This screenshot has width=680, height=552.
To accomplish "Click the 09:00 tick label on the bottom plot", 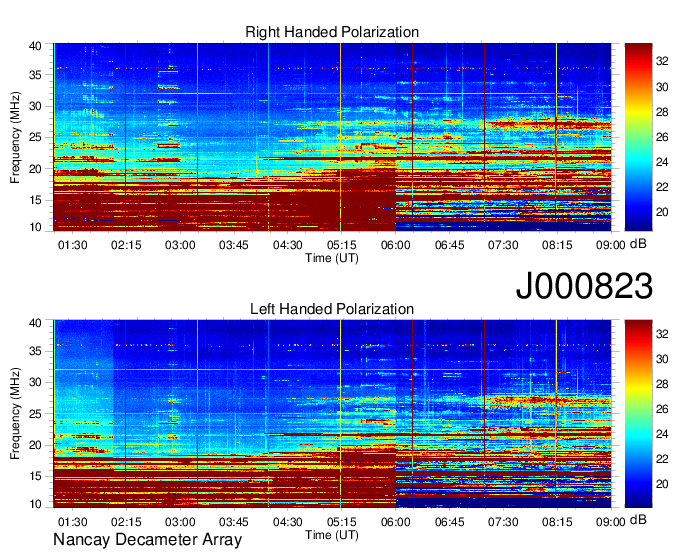I will pos(610,522).
